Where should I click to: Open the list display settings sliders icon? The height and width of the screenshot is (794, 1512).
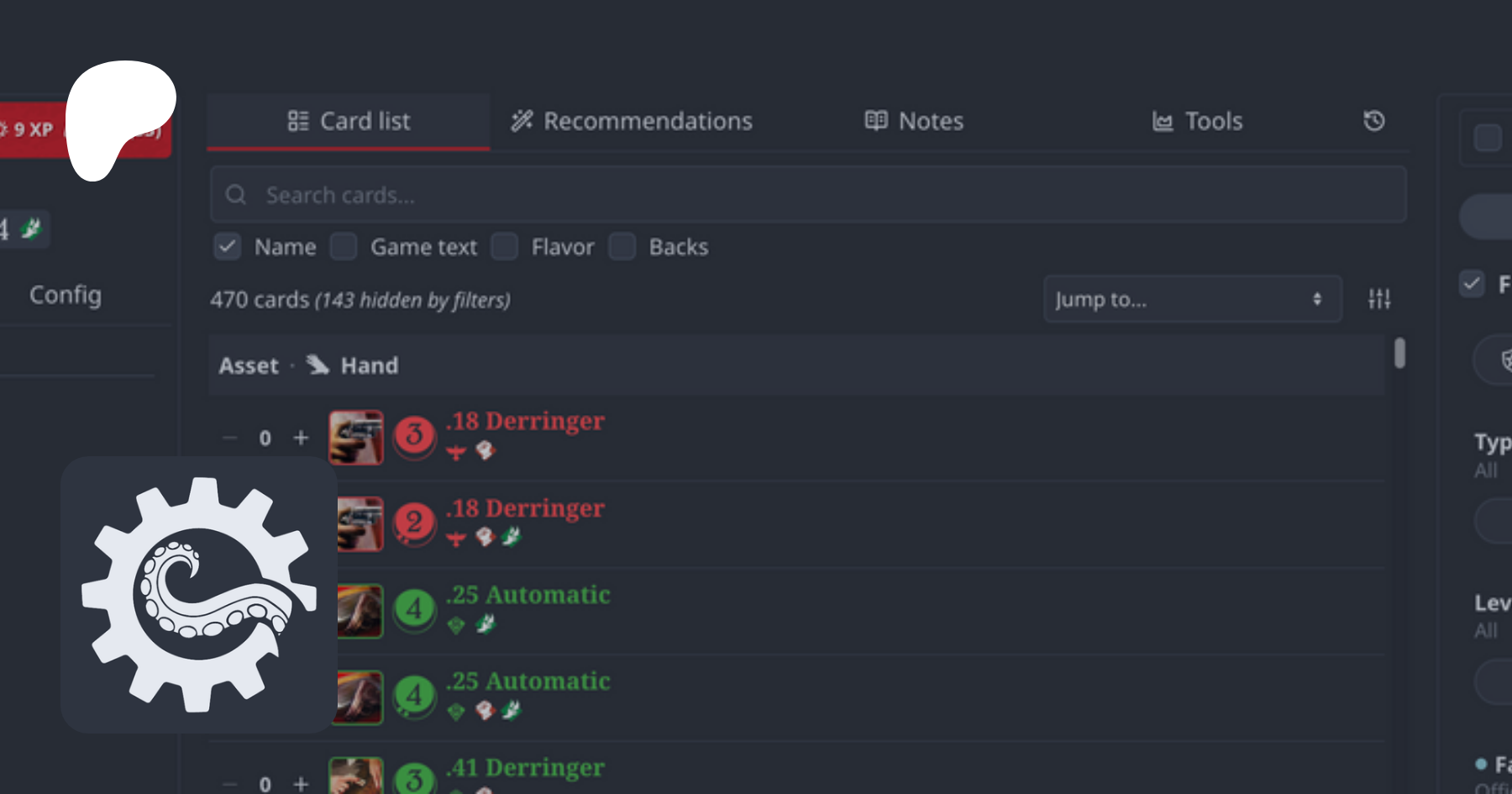click(1379, 298)
